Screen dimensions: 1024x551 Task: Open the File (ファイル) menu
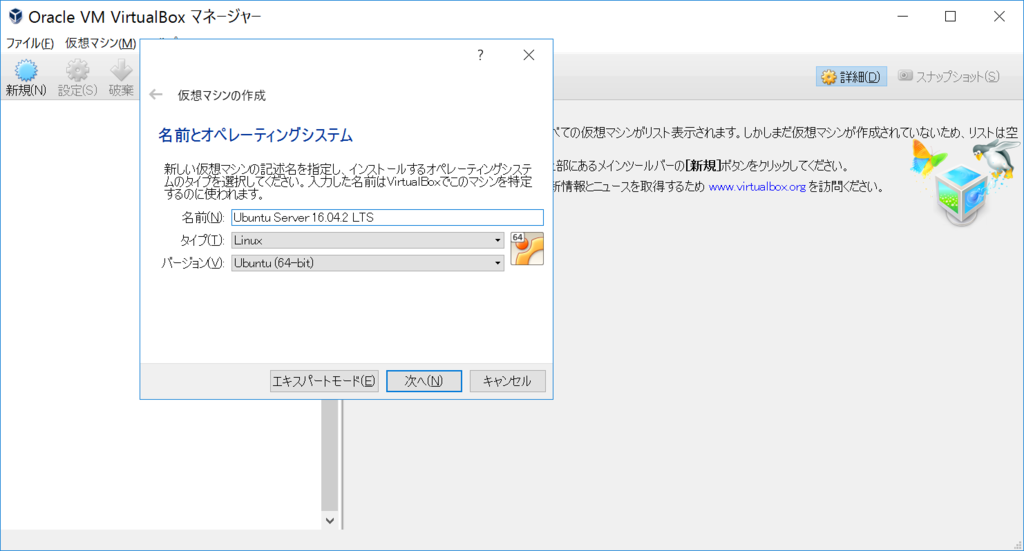tap(30, 43)
